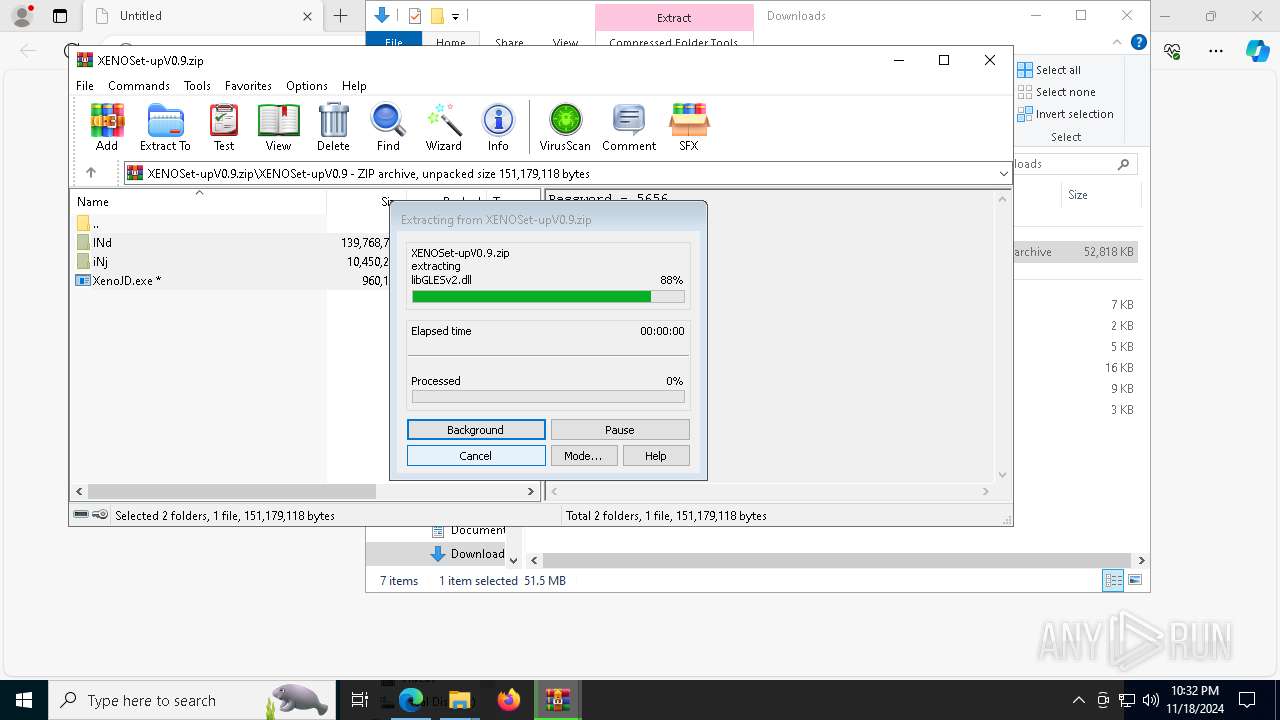This screenshot has height=720, width=1280.
Task: Click Explorer's search field
Action: tap(1072, 164)
